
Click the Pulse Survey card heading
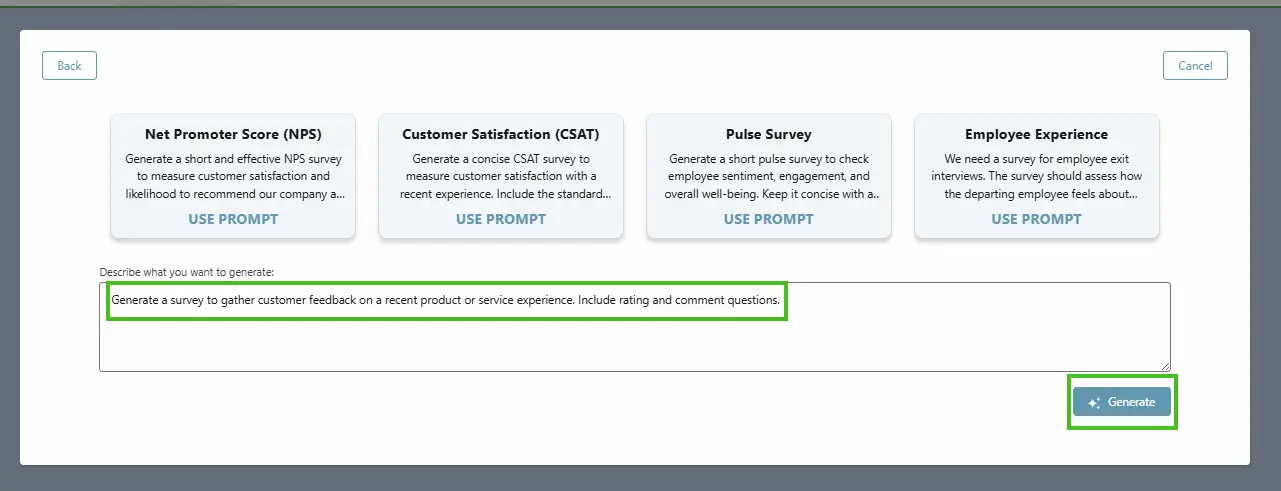coord(769,134)
